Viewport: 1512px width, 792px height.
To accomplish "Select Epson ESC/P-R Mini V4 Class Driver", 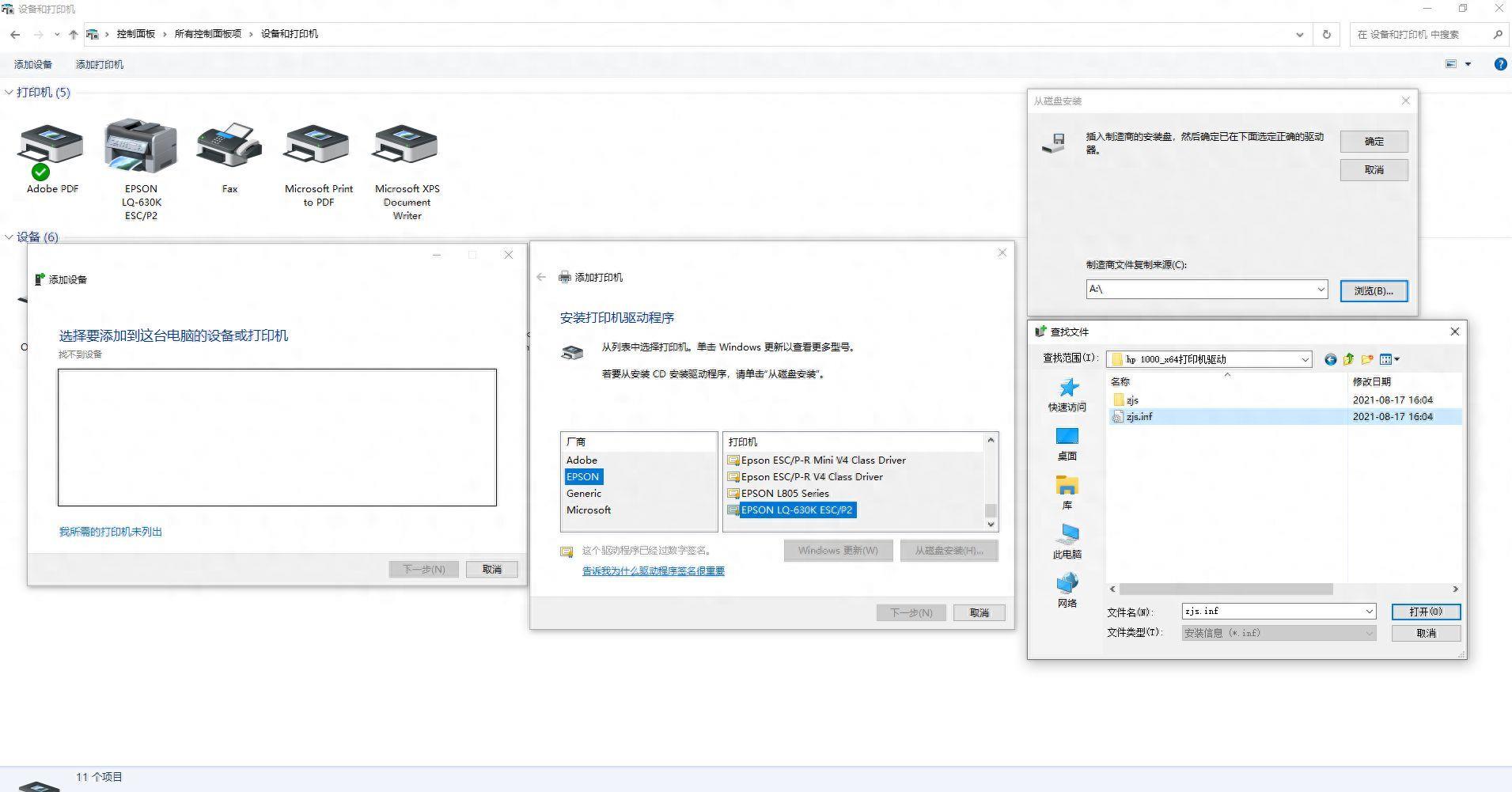I will 817,460.
